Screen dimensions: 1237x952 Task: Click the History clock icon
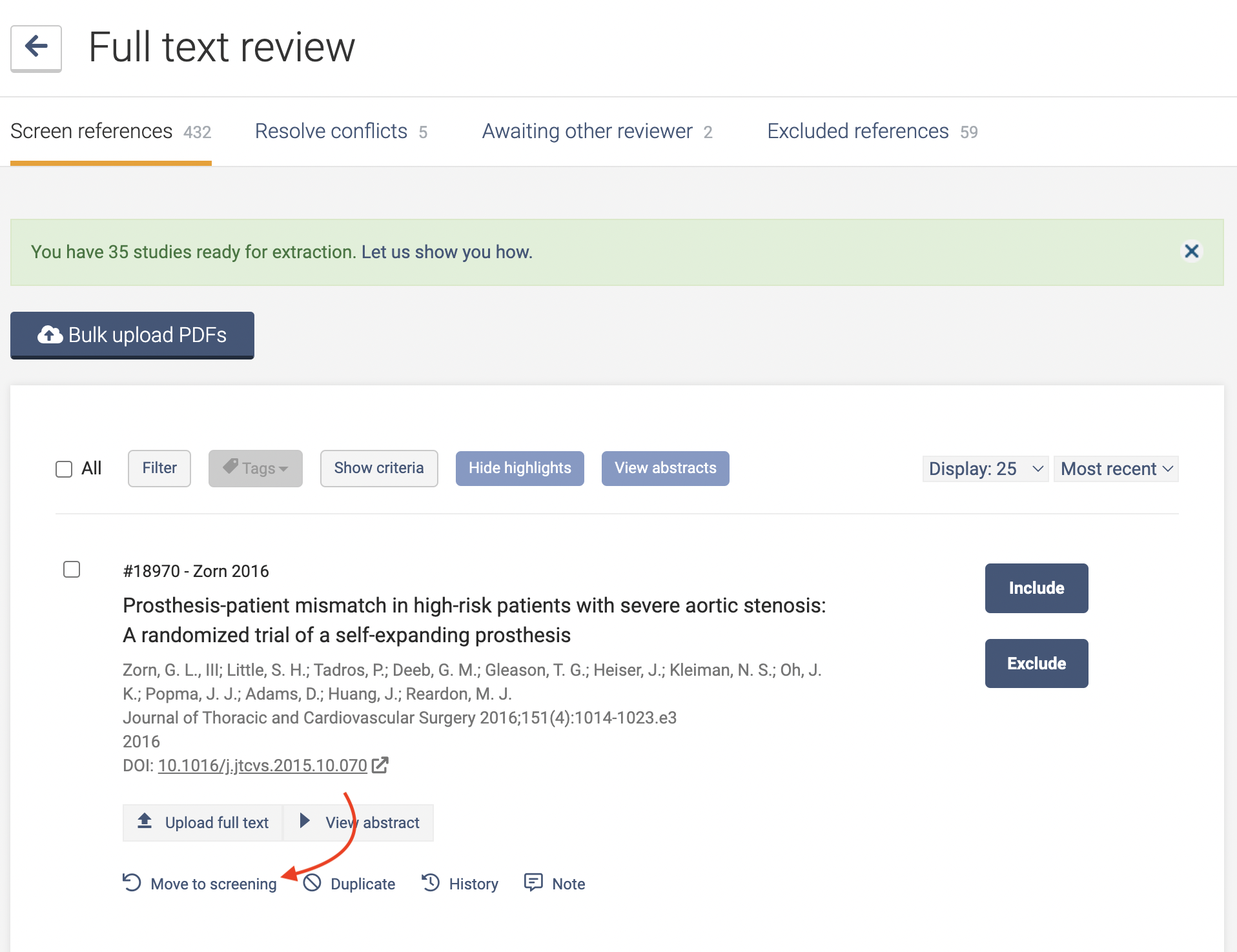(x=431, y=882)
